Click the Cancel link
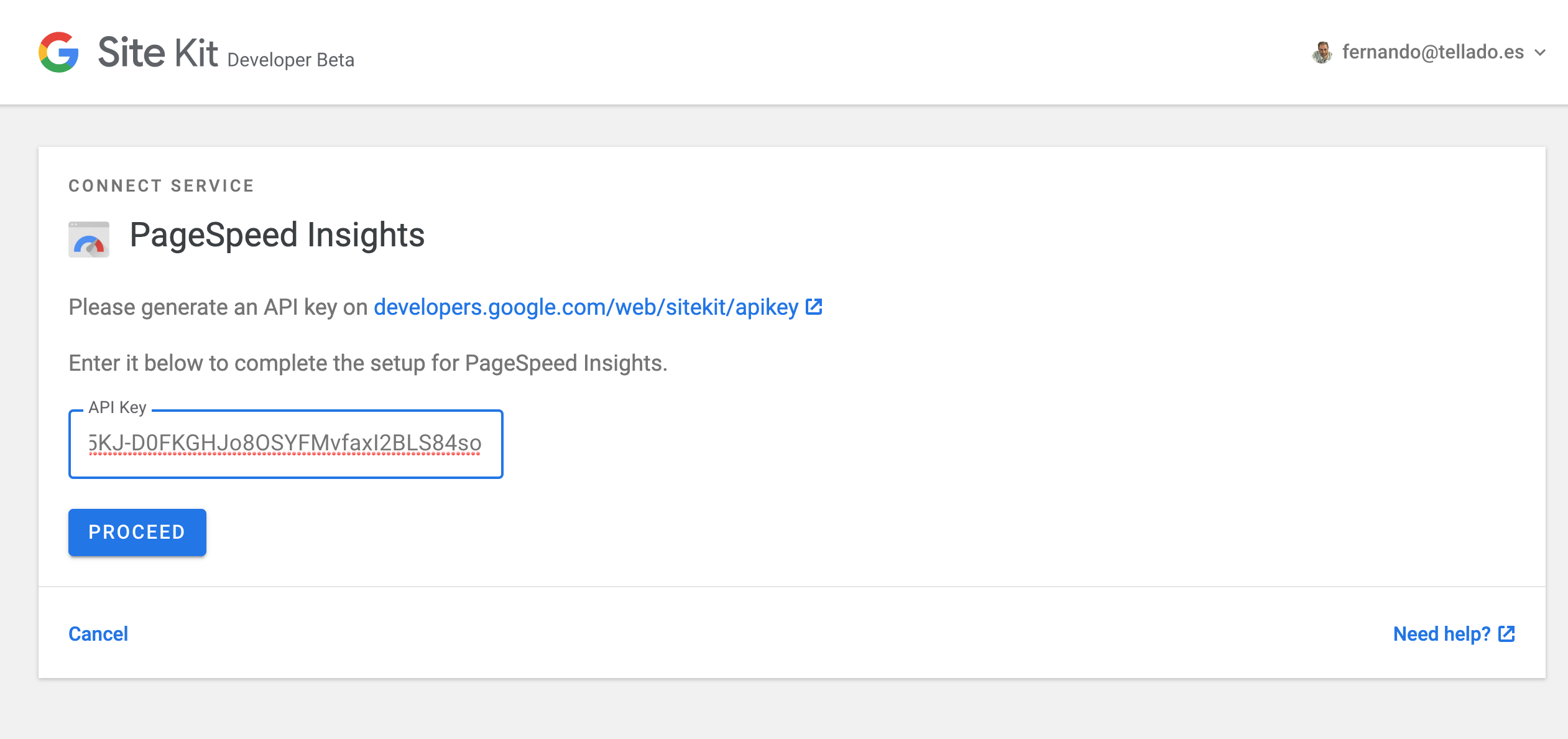1568x739 pixels. (98, 634)
